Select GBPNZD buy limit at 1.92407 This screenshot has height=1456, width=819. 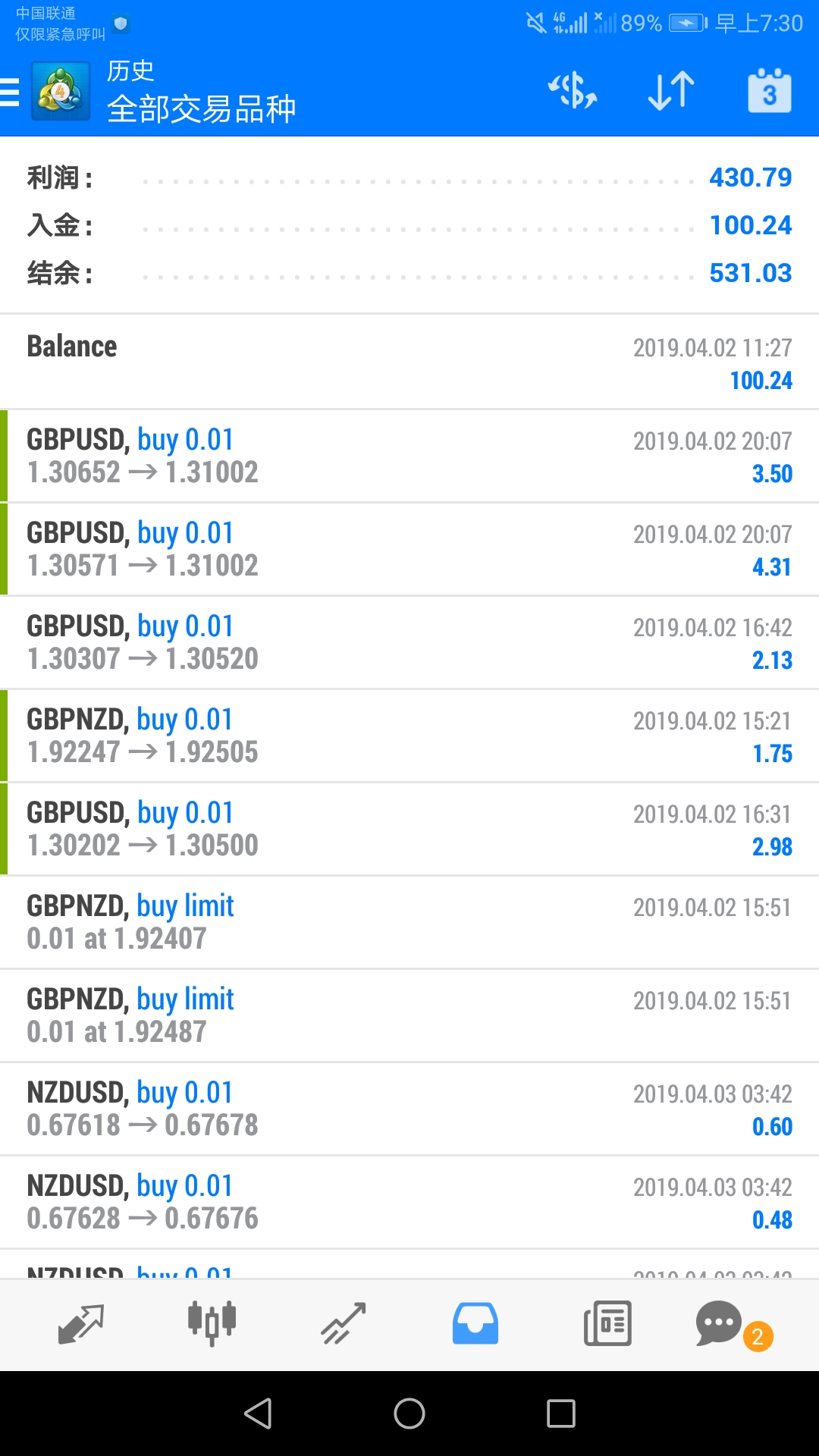pyautogui.click(x=409, y=922)
